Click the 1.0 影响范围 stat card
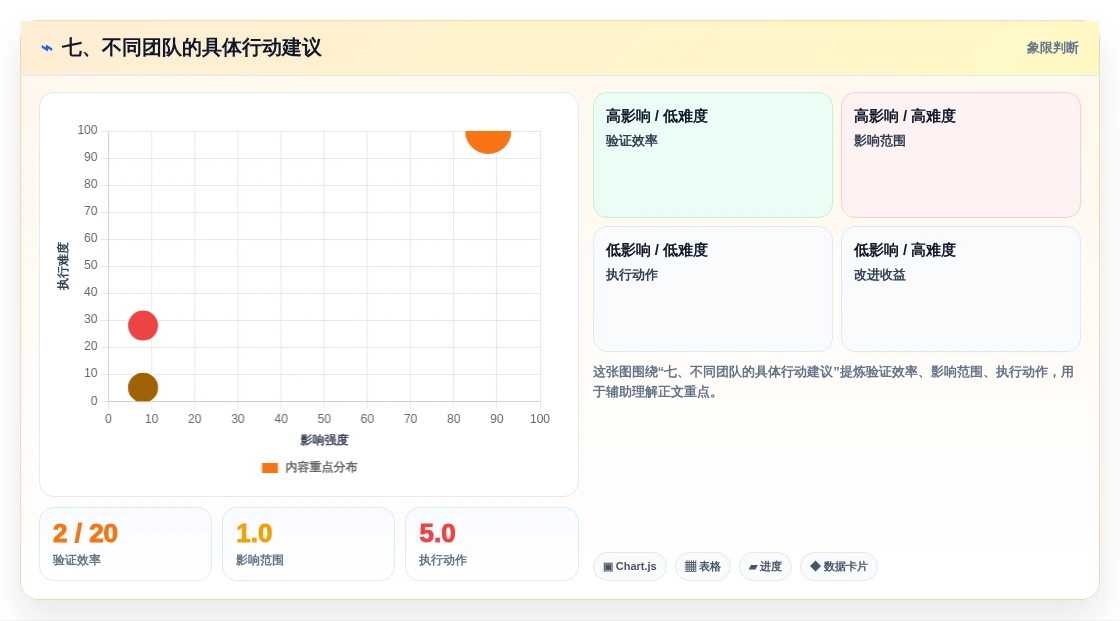Image resolution: width=1120 pixels, height=621 pixels. (x=309, y=544)
